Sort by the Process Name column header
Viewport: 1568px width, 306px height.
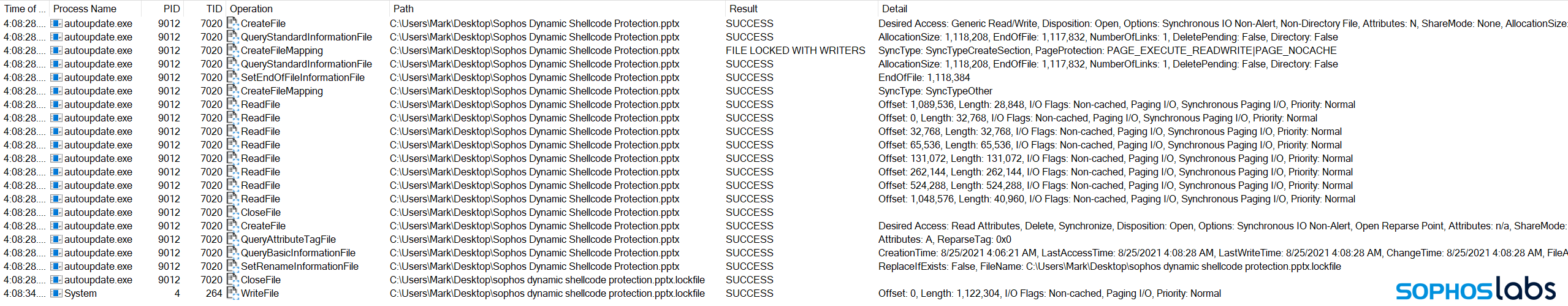click(x=85, y=9)
